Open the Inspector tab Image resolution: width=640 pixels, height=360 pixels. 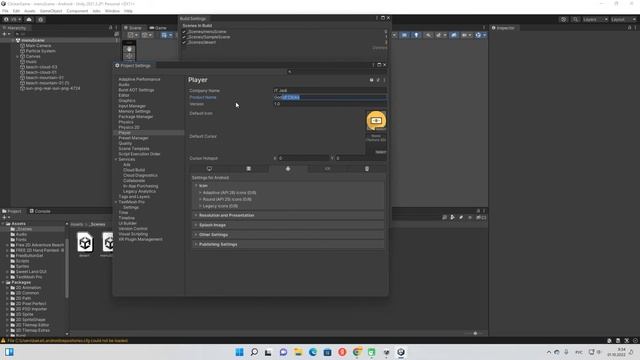coord(503,28)
